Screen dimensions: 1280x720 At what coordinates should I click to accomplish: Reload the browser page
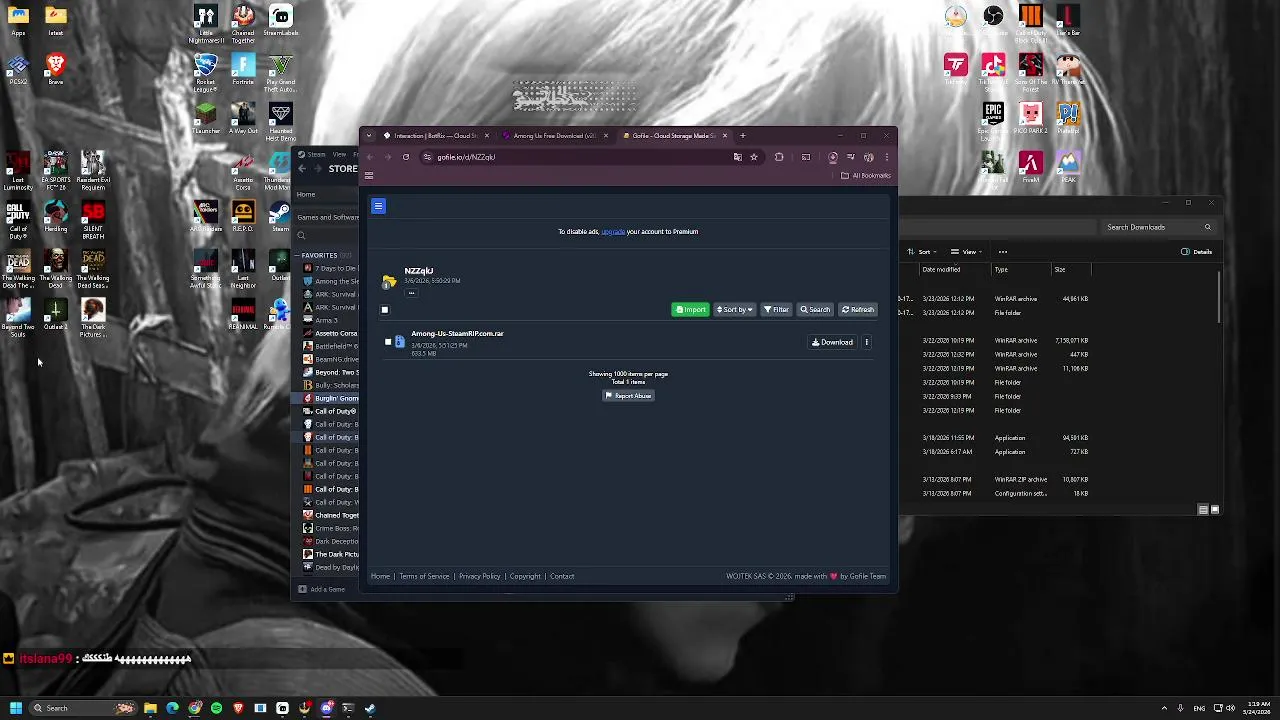[x=405, y=157]
